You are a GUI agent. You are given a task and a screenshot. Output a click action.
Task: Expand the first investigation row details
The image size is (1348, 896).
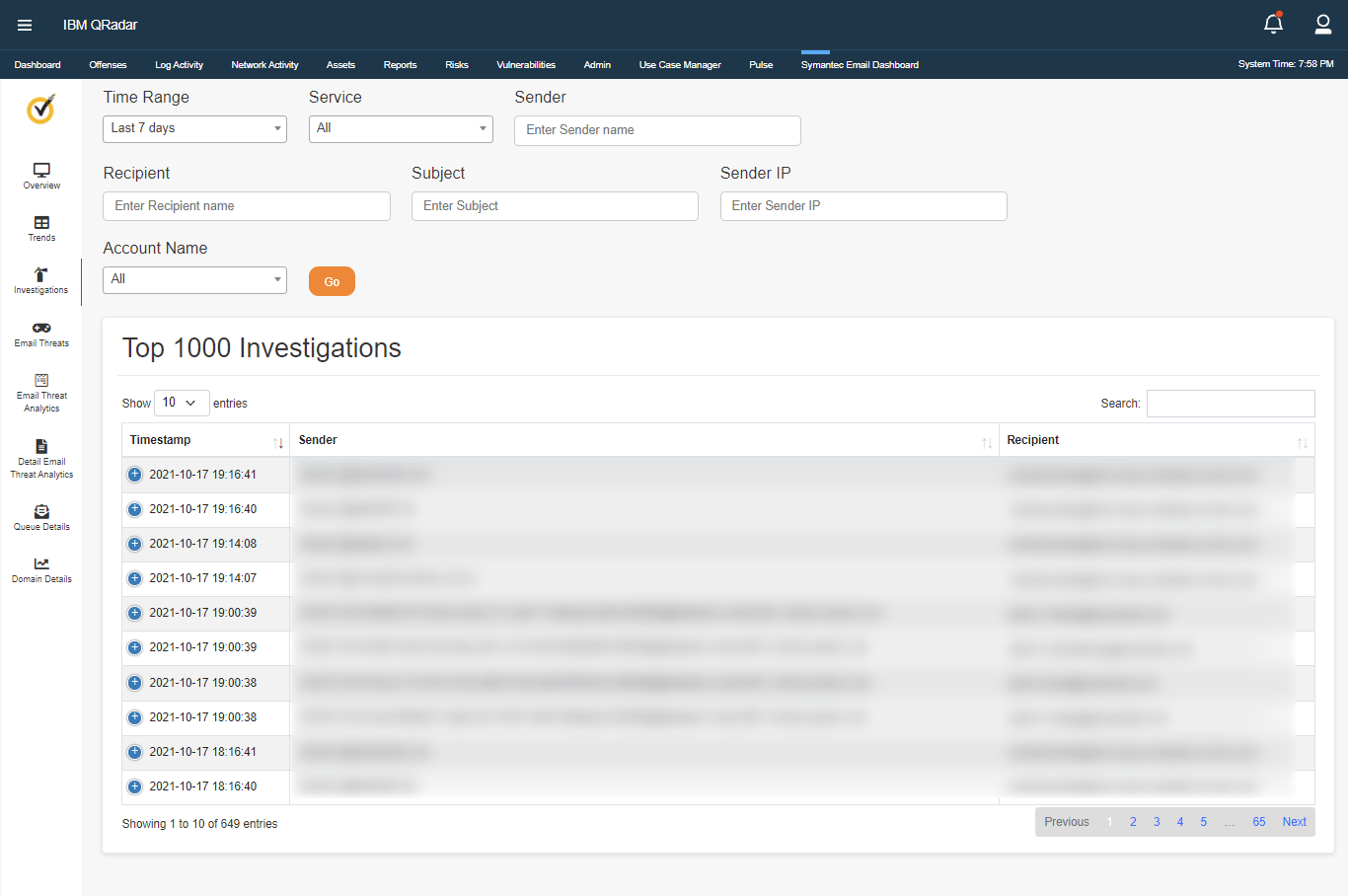point(134,475)
